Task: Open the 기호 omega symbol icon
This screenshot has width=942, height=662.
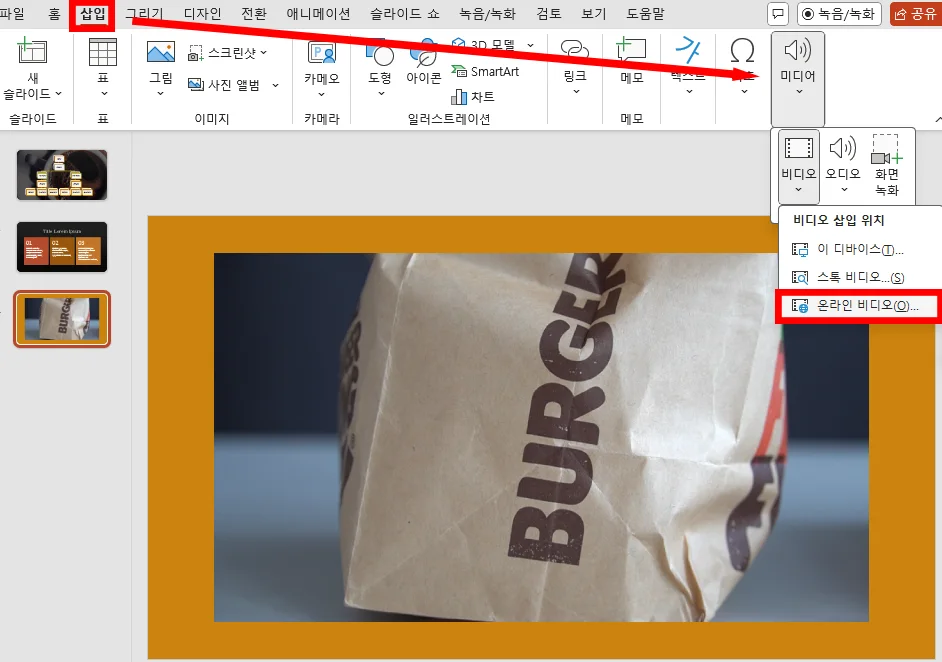Action: click(x=743, y=51)
